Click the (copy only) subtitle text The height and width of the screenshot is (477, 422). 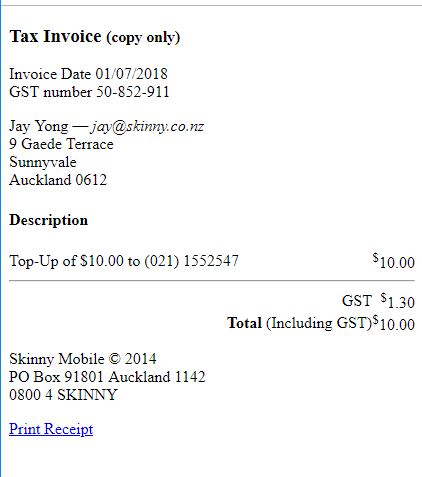pos(143,37)
